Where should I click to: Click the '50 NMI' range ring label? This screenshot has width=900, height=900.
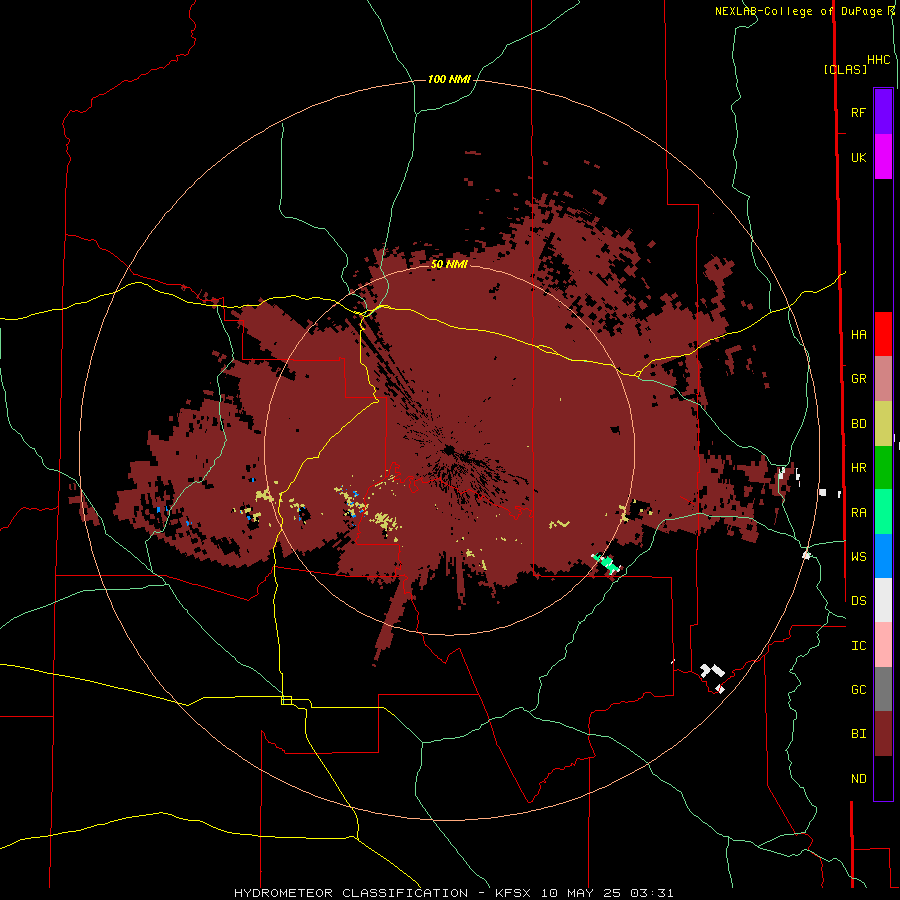coord(449,264)
